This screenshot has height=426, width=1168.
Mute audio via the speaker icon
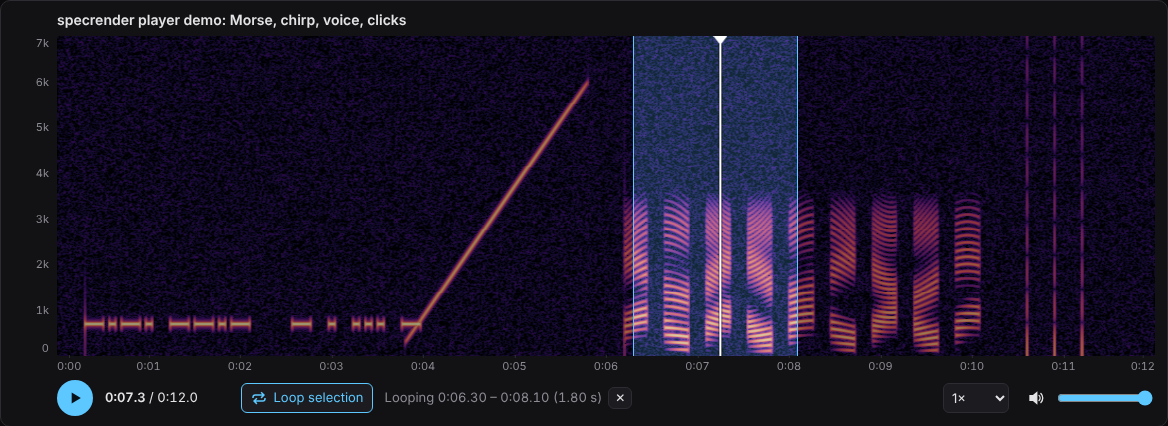1035,398
